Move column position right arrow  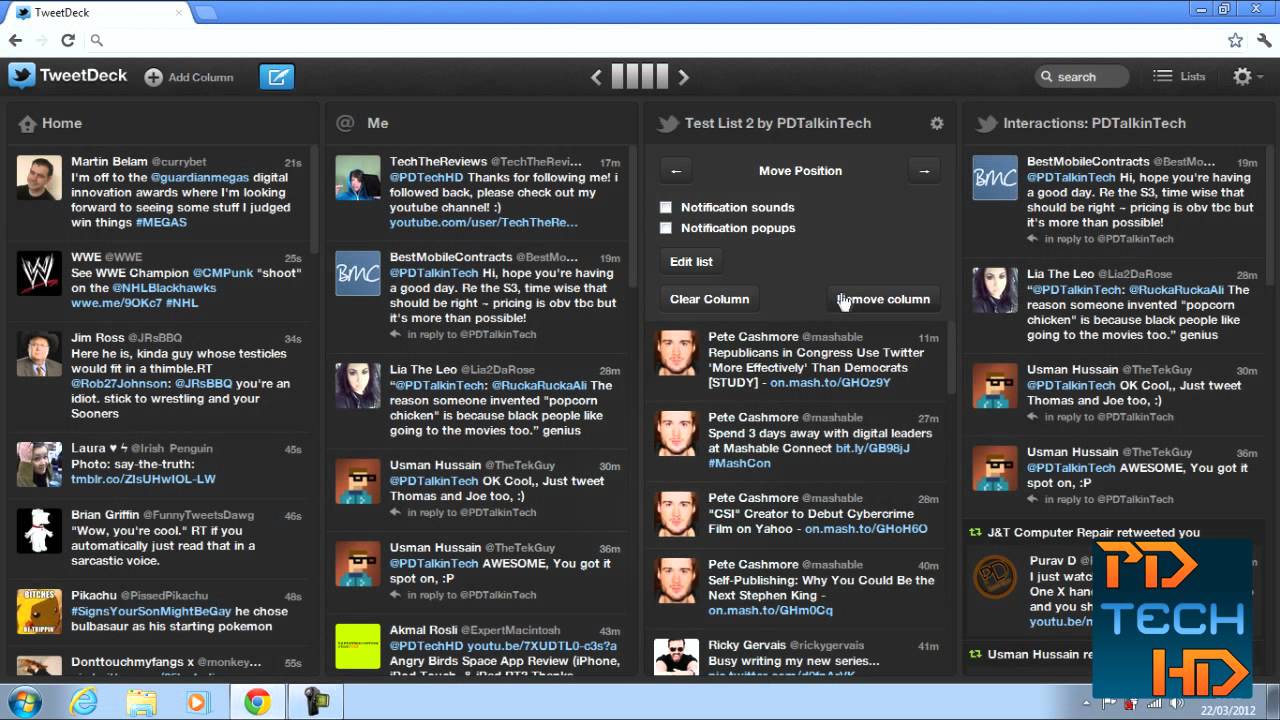click(924, 171)
